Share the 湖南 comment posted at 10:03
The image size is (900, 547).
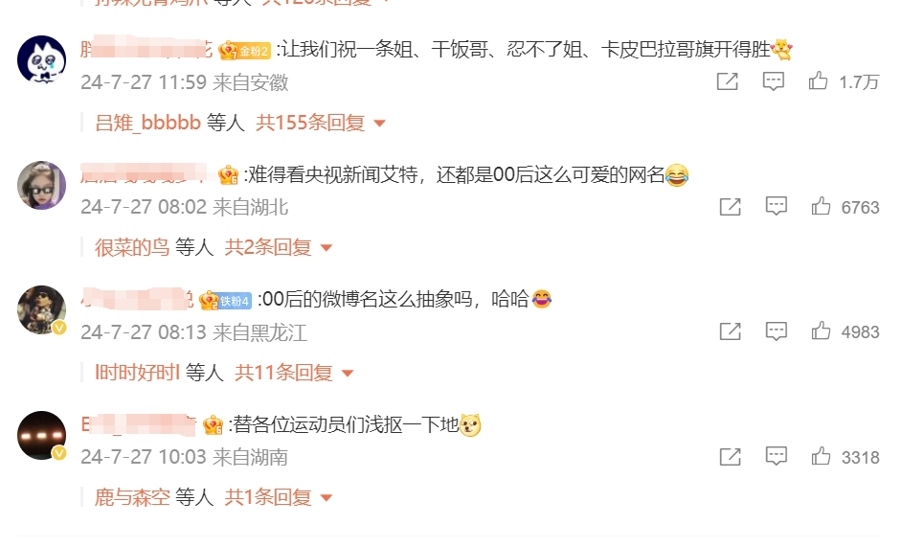tap(730, 457)
